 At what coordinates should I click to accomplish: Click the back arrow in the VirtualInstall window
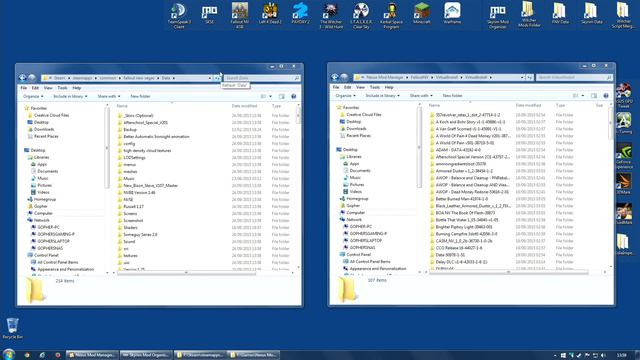335,77
